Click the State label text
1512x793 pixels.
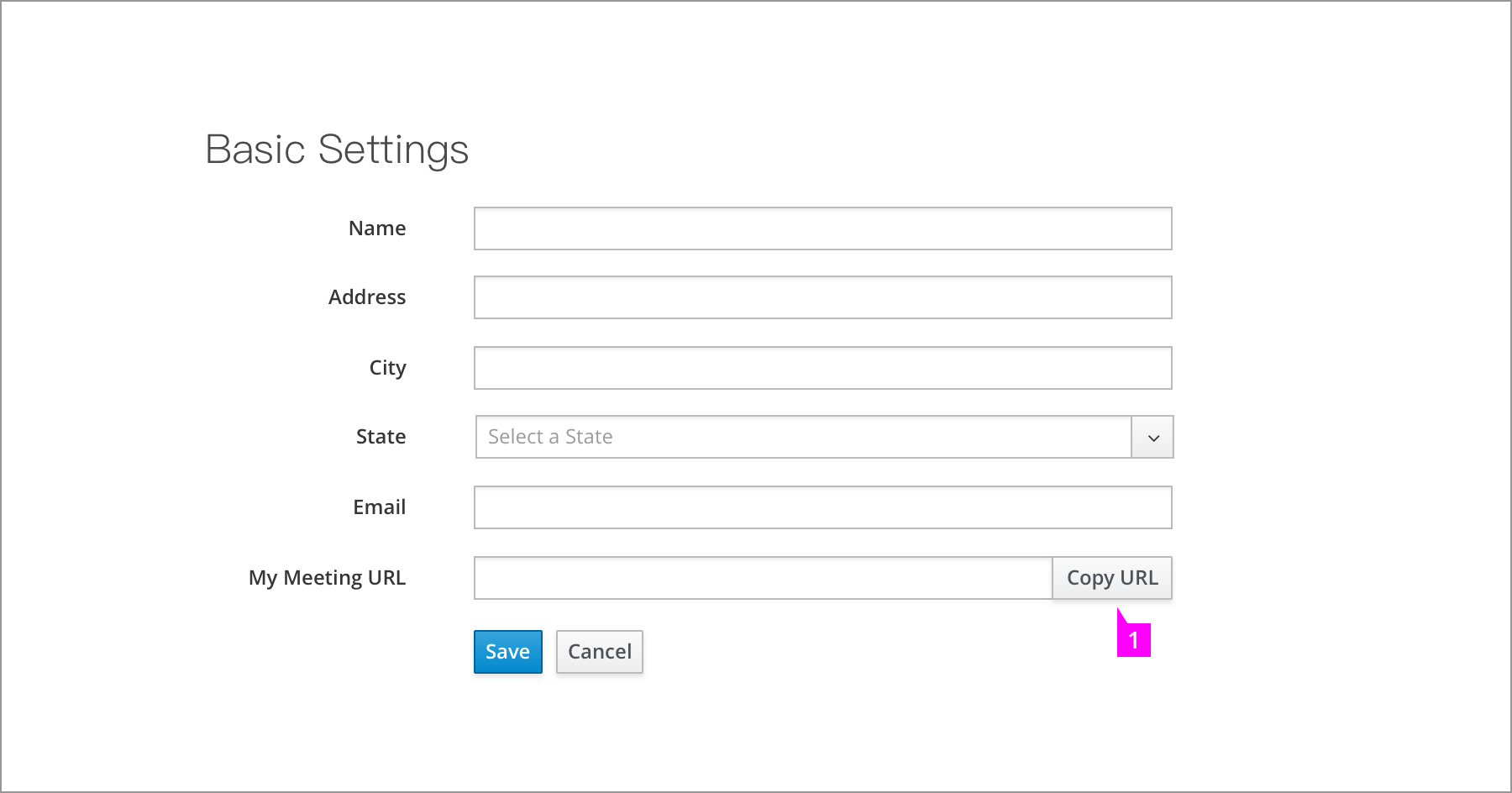pos(381,437)
